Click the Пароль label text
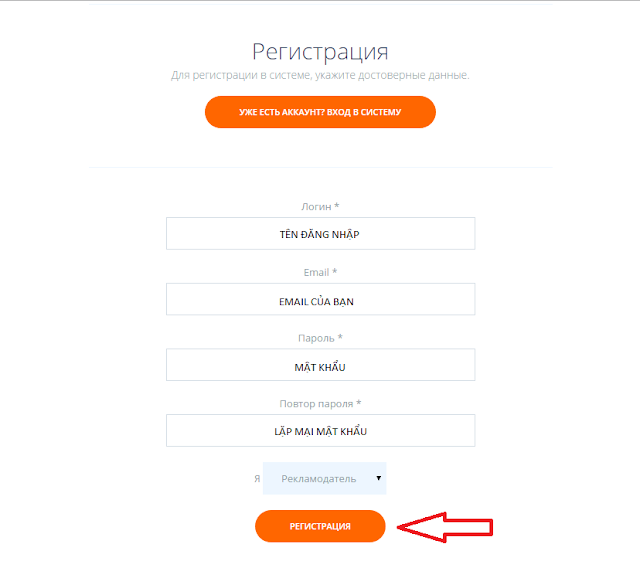The width and height of the screenshot is (640, 585). (316, 338)
